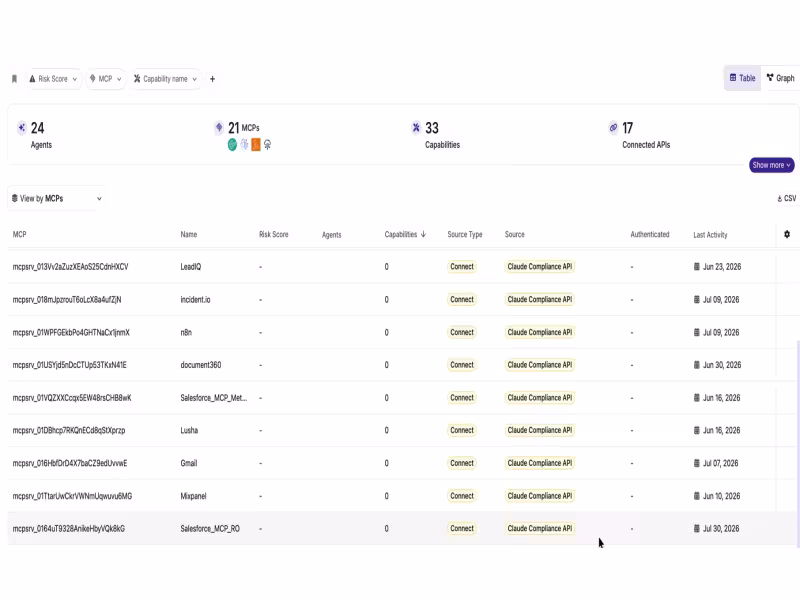
Task: Sort by Capabilities column arrow
Action: [x=423, y=234]
